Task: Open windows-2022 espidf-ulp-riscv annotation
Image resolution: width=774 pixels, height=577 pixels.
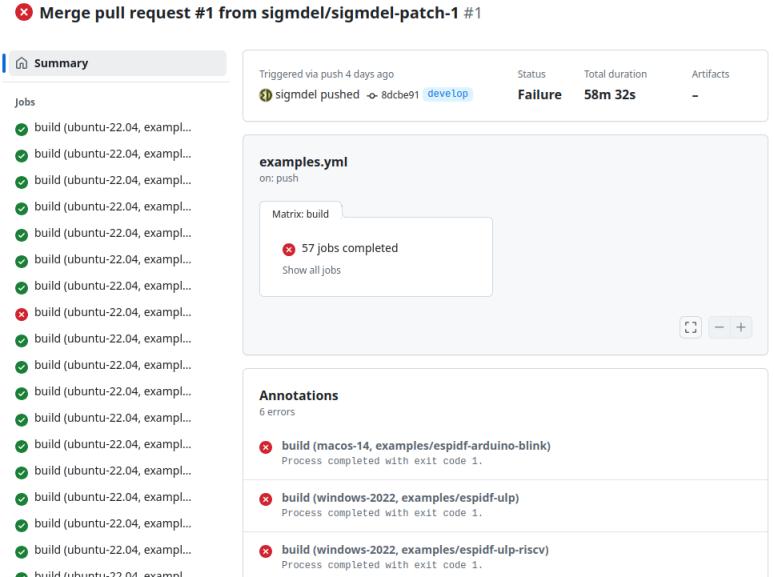Action: [415, 549]
